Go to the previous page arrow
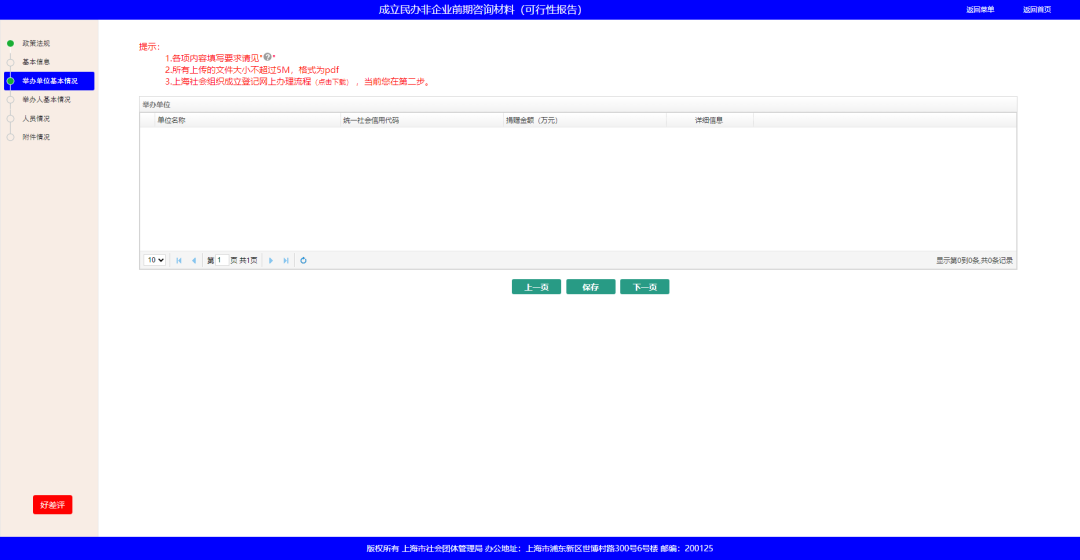The height and width of the screenshot is (560, 1080). click(194, 260)
